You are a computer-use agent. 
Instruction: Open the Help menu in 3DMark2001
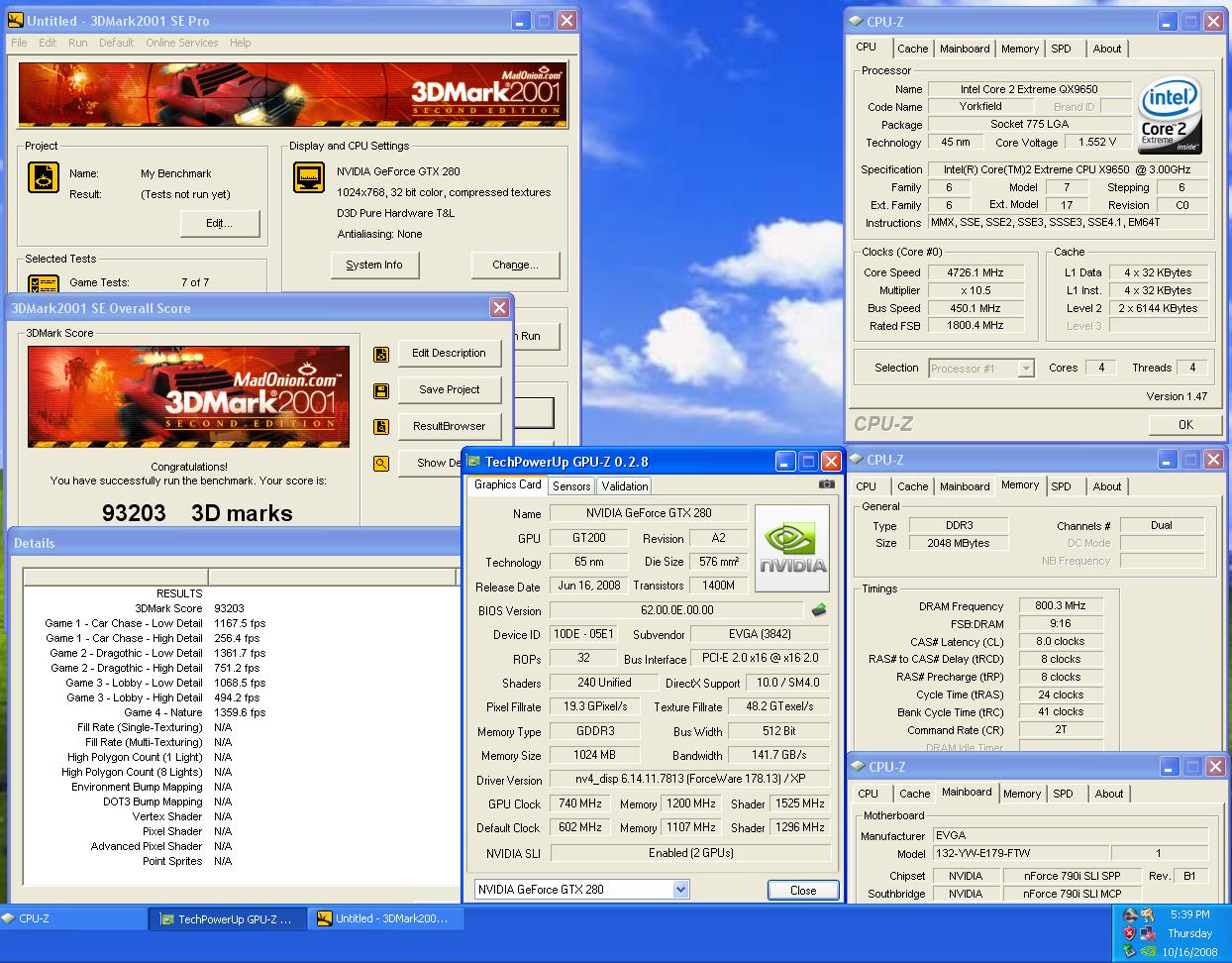click(240, 43)
